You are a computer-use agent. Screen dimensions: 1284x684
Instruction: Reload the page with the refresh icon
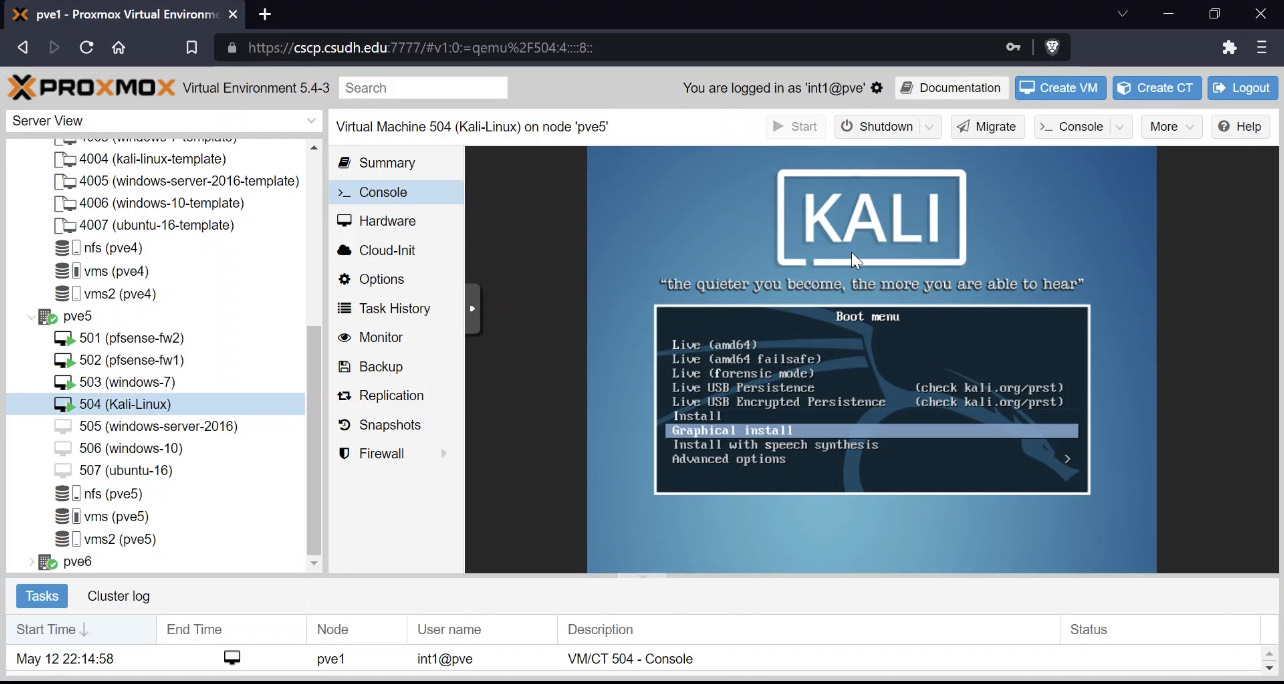pos(86,47)
